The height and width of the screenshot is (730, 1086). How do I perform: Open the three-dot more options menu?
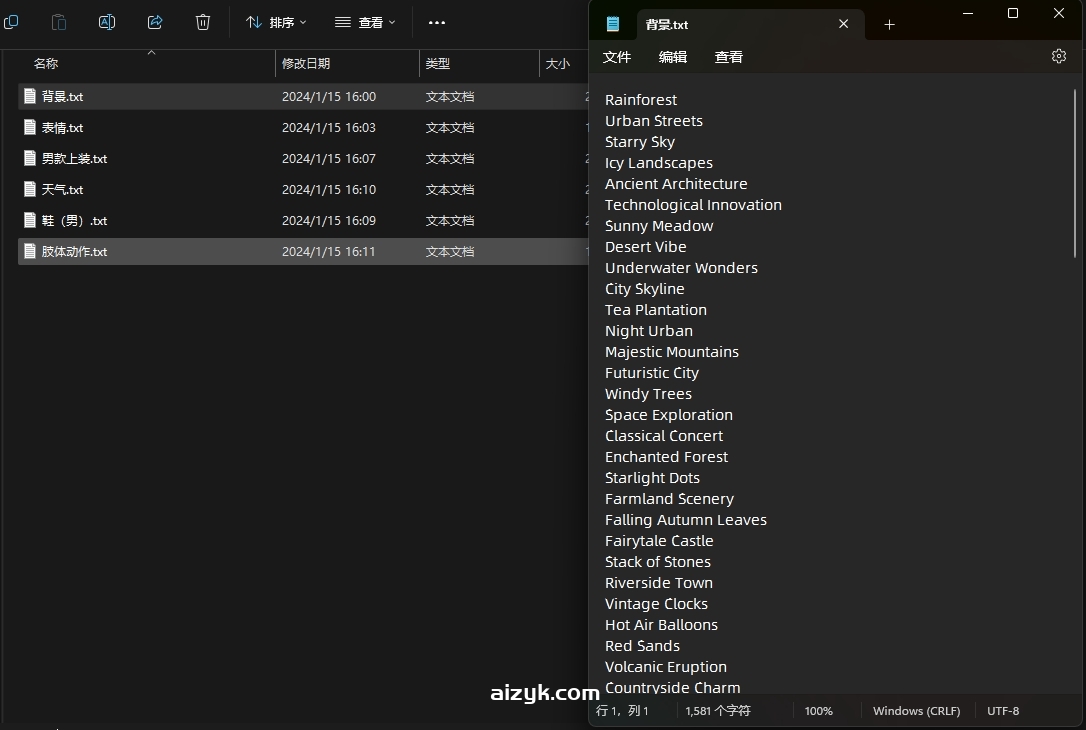coord(437,22)
